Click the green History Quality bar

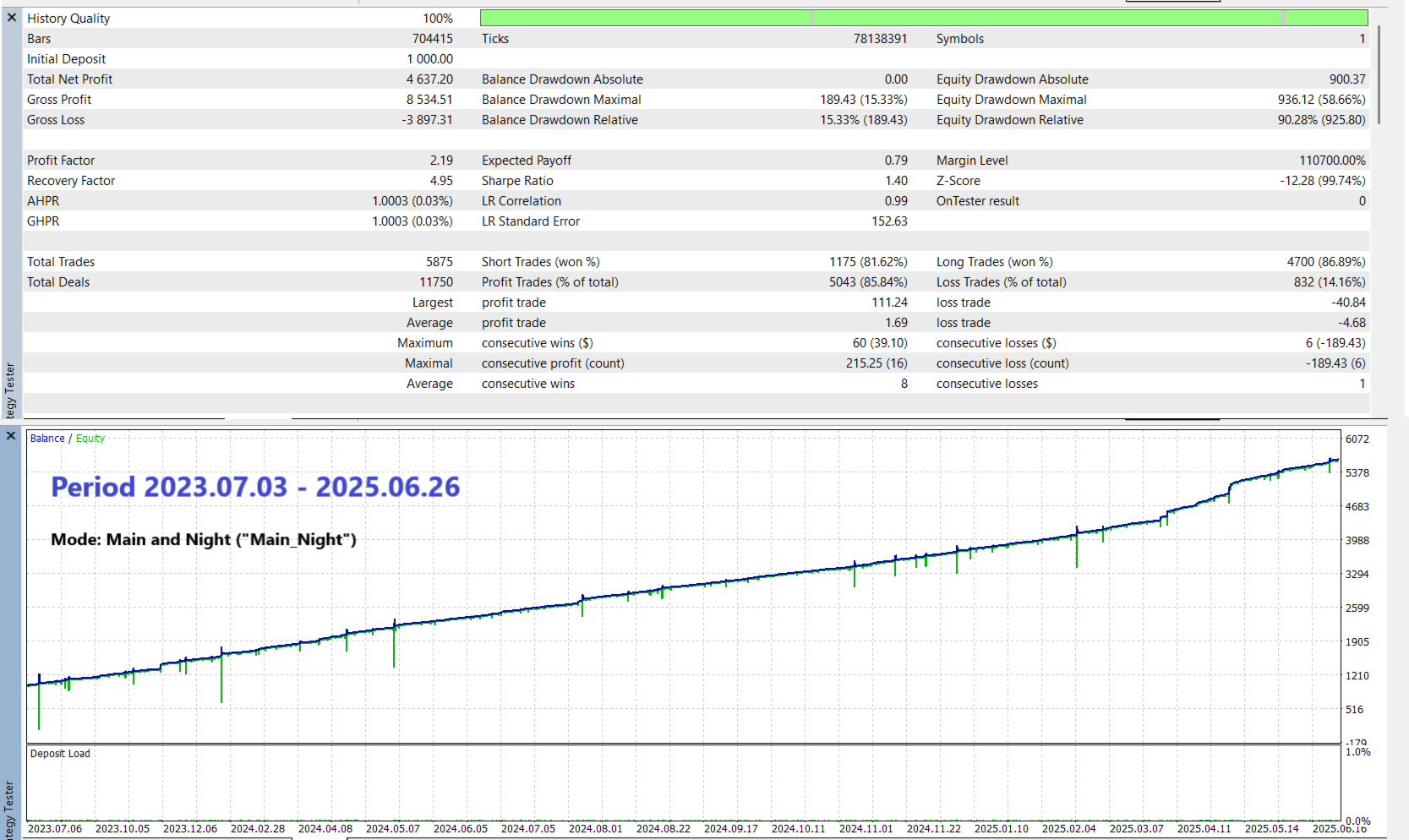pos(924,18)
